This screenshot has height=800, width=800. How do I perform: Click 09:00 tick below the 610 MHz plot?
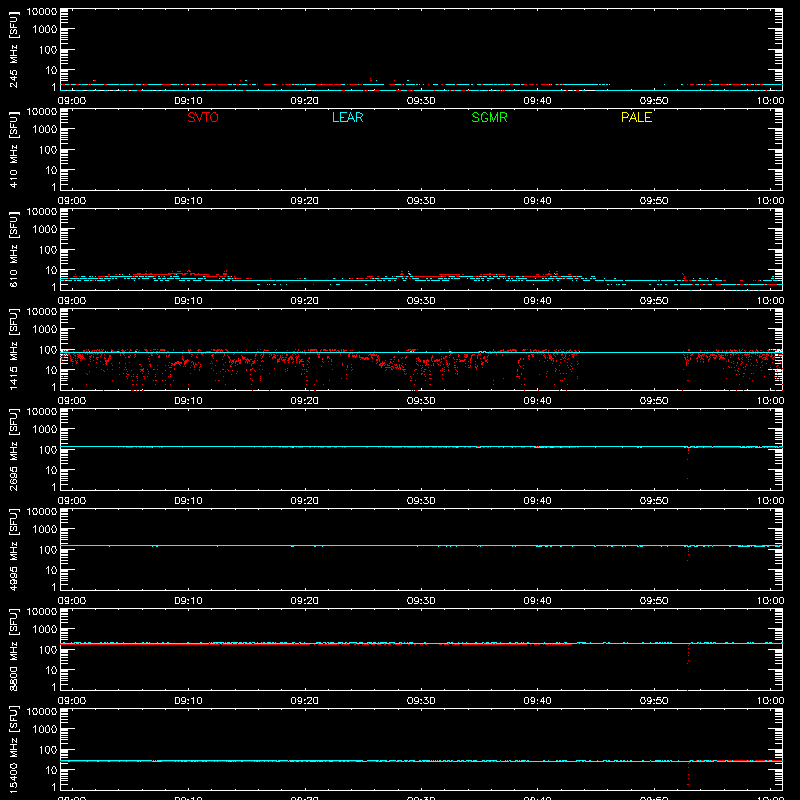[72, 301]
